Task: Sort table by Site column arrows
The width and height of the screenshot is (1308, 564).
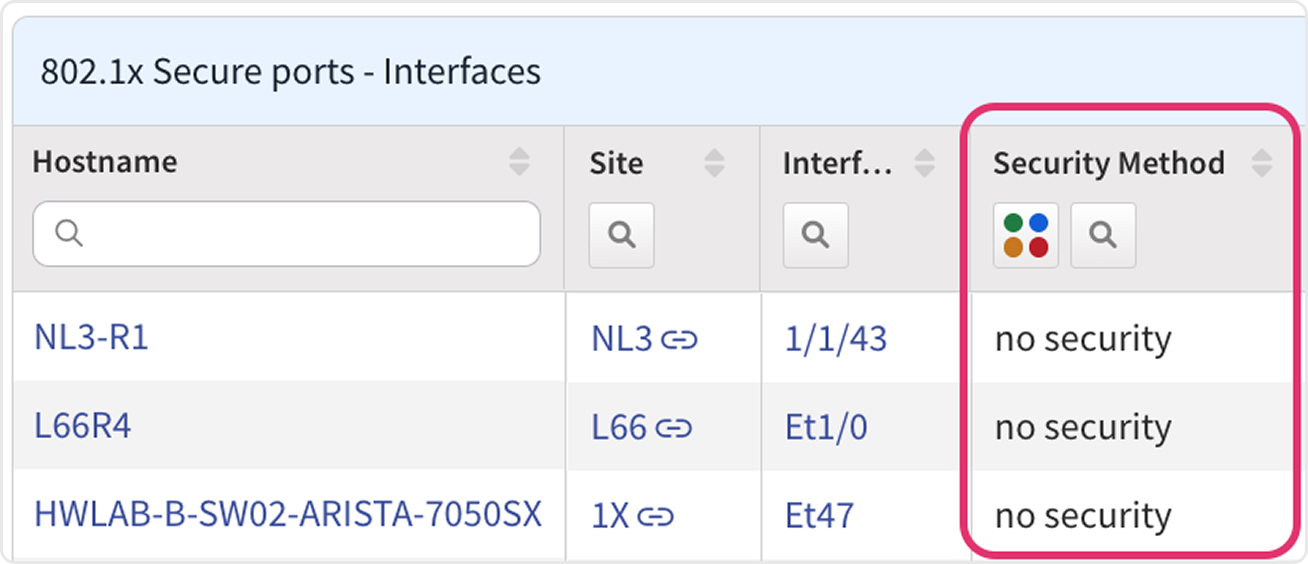Action: pyautogui.click(x=714, y=162)
